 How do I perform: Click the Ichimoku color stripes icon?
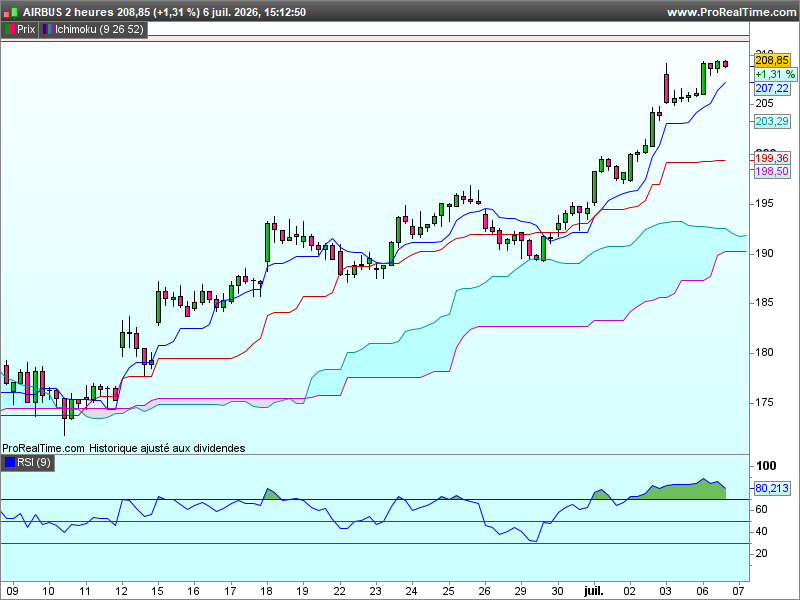48,30
